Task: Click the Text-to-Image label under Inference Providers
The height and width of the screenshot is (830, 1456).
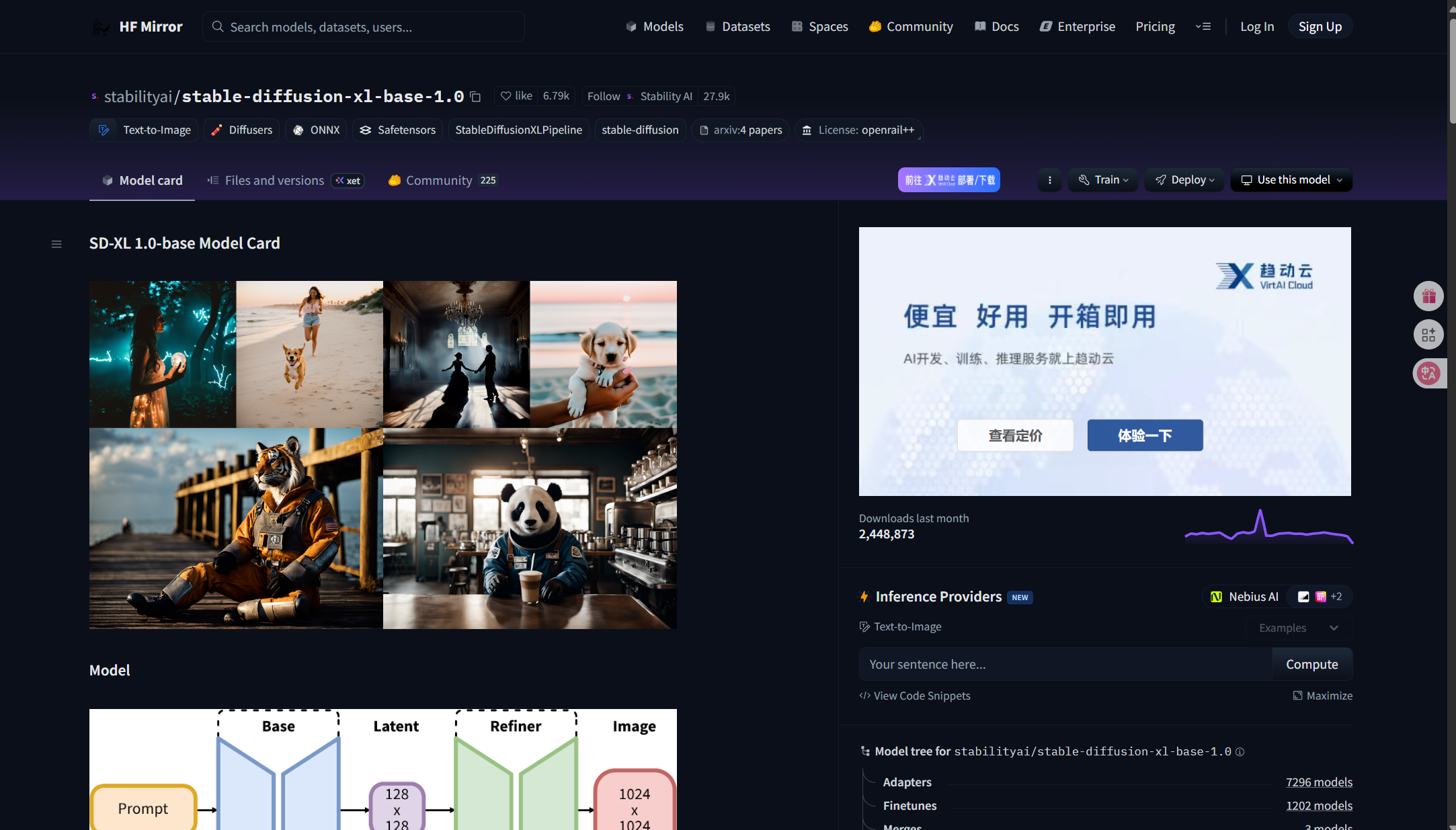Action: point(900,627)
